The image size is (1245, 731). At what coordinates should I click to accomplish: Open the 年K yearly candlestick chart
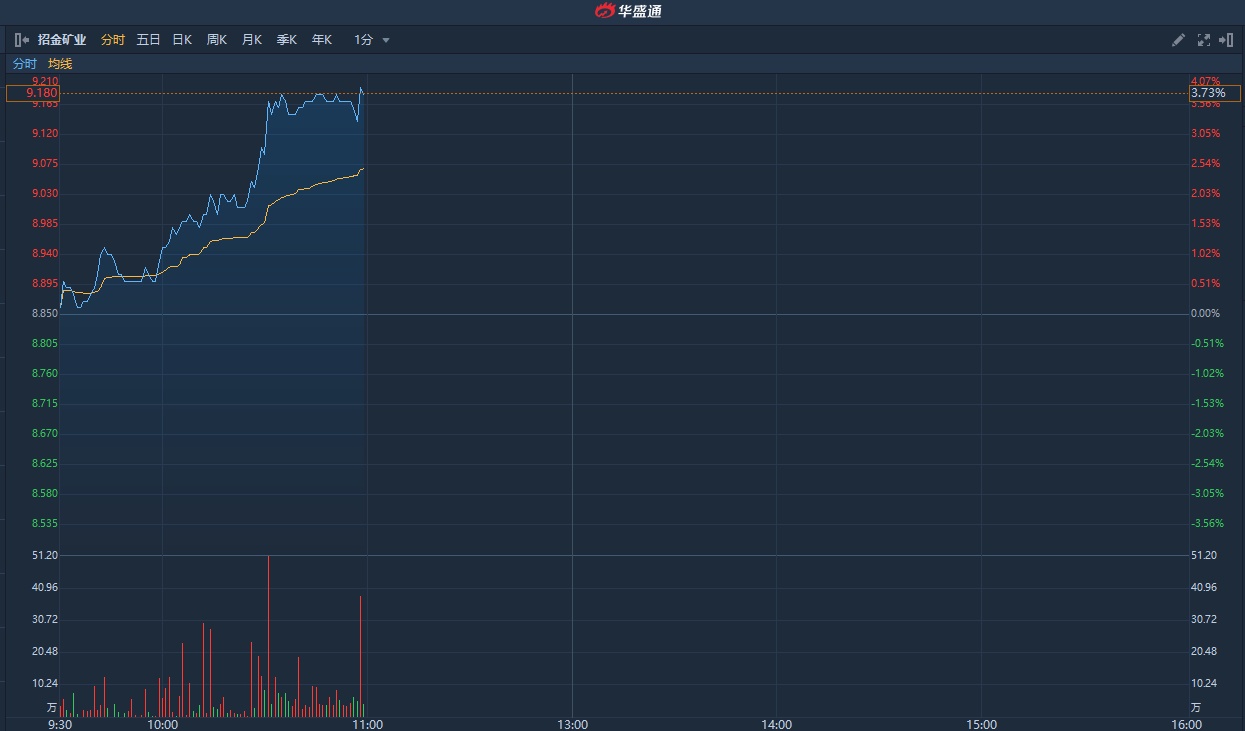321,40
